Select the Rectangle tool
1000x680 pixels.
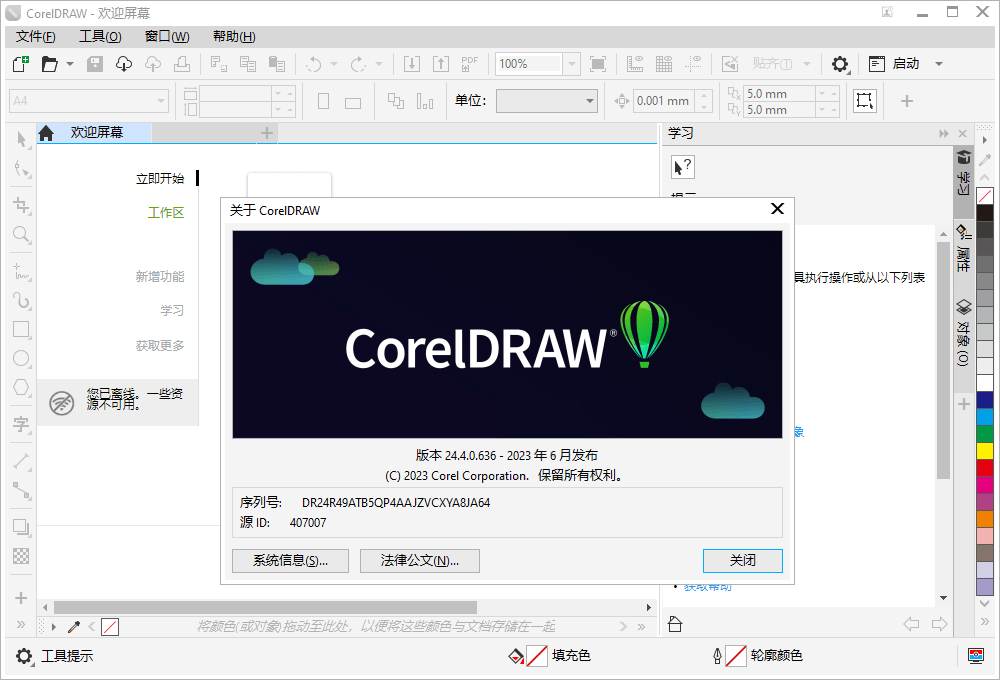[20, 329]
